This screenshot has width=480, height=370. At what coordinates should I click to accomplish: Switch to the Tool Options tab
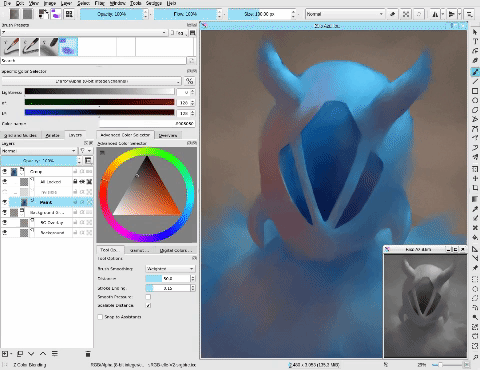(x=110, y=250)
